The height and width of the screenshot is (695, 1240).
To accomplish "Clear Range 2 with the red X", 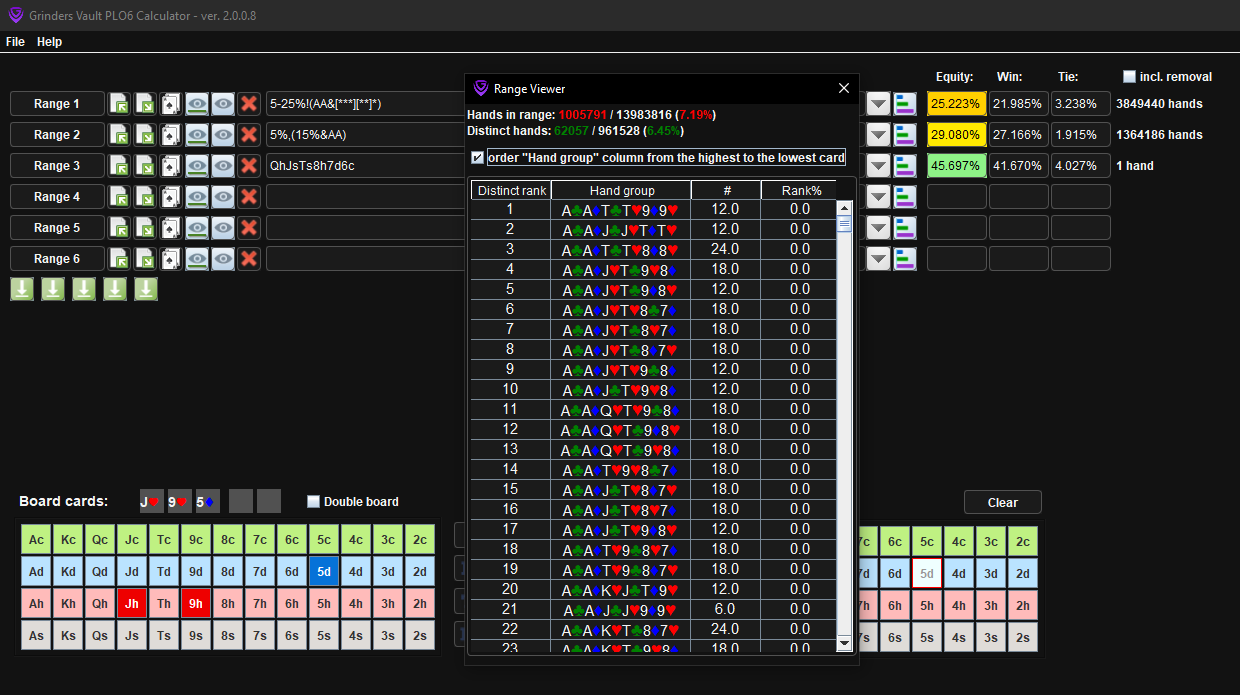I will (248, 134).
